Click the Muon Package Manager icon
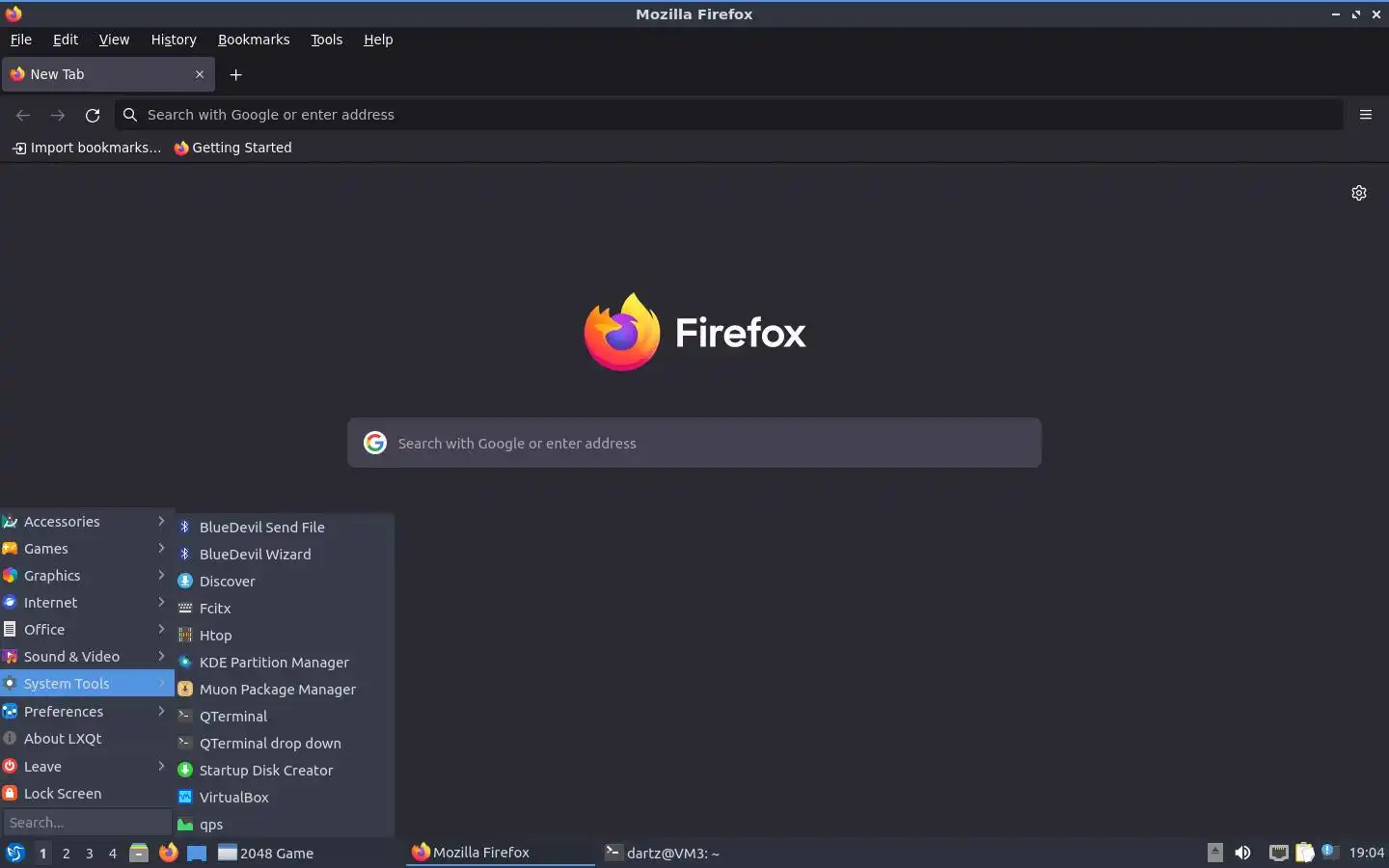 tap(185, 689)
